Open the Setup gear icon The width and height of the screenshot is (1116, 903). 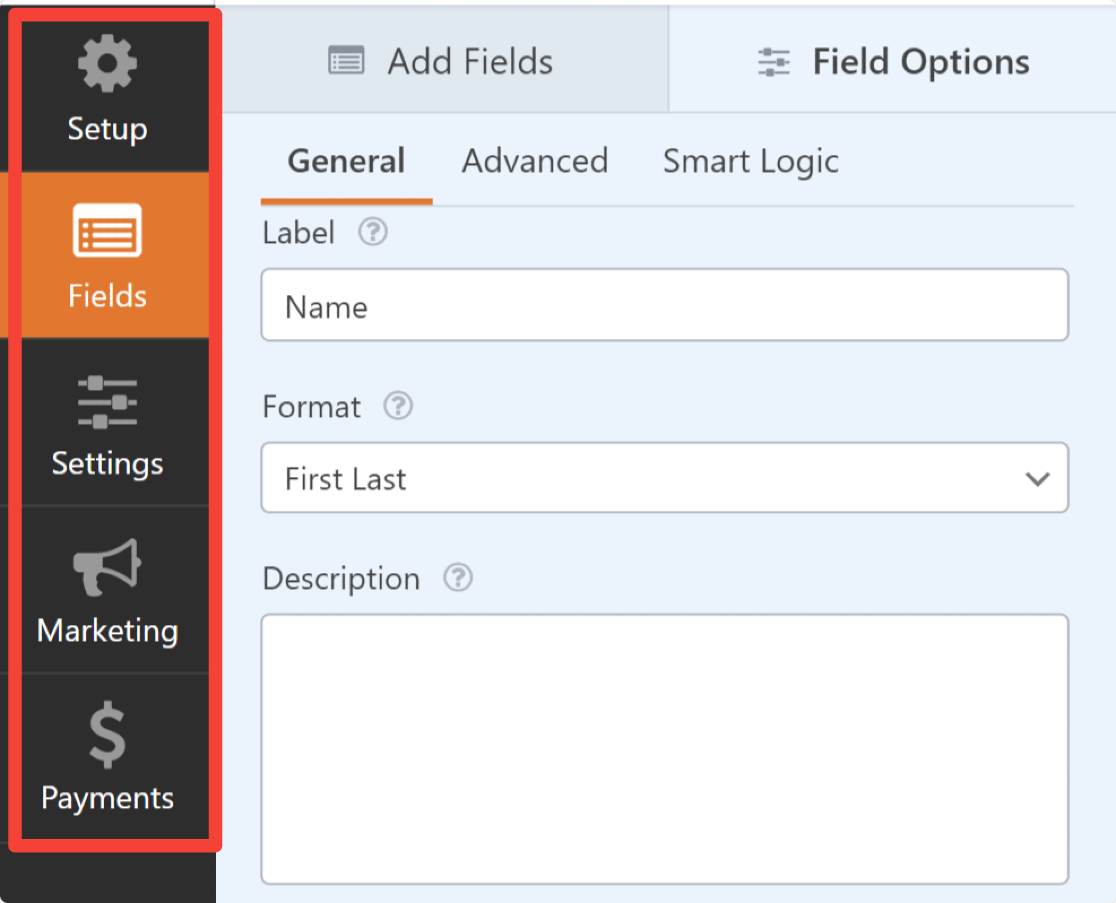point(107,63)
